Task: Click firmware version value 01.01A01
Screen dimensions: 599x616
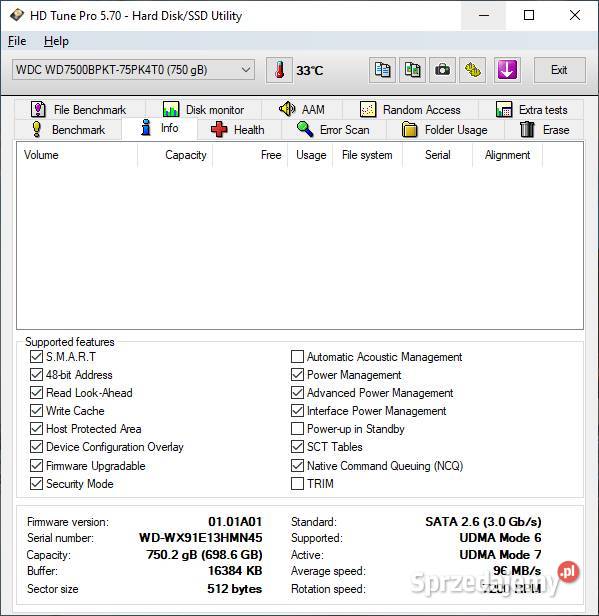Action: [x=235, y=521]
